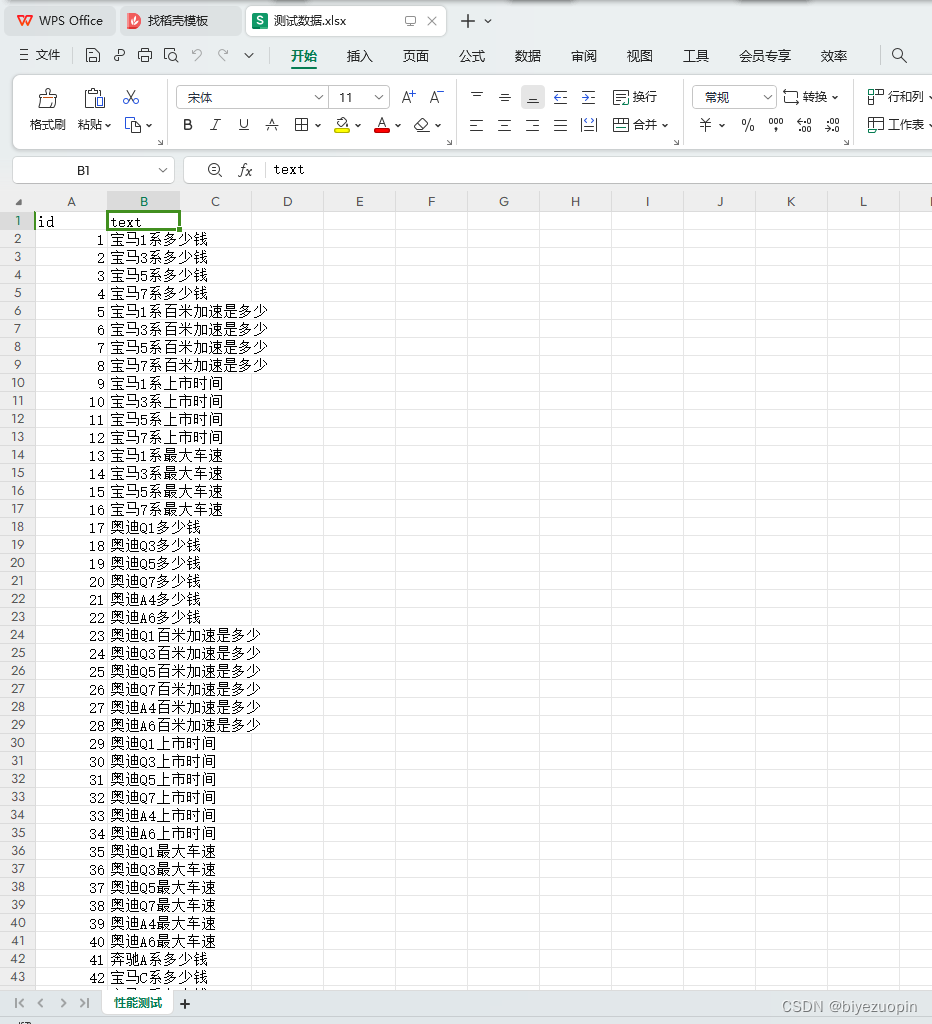
Task: Select the 性能测试 sheet tab
Action: tap(138, 1003)
